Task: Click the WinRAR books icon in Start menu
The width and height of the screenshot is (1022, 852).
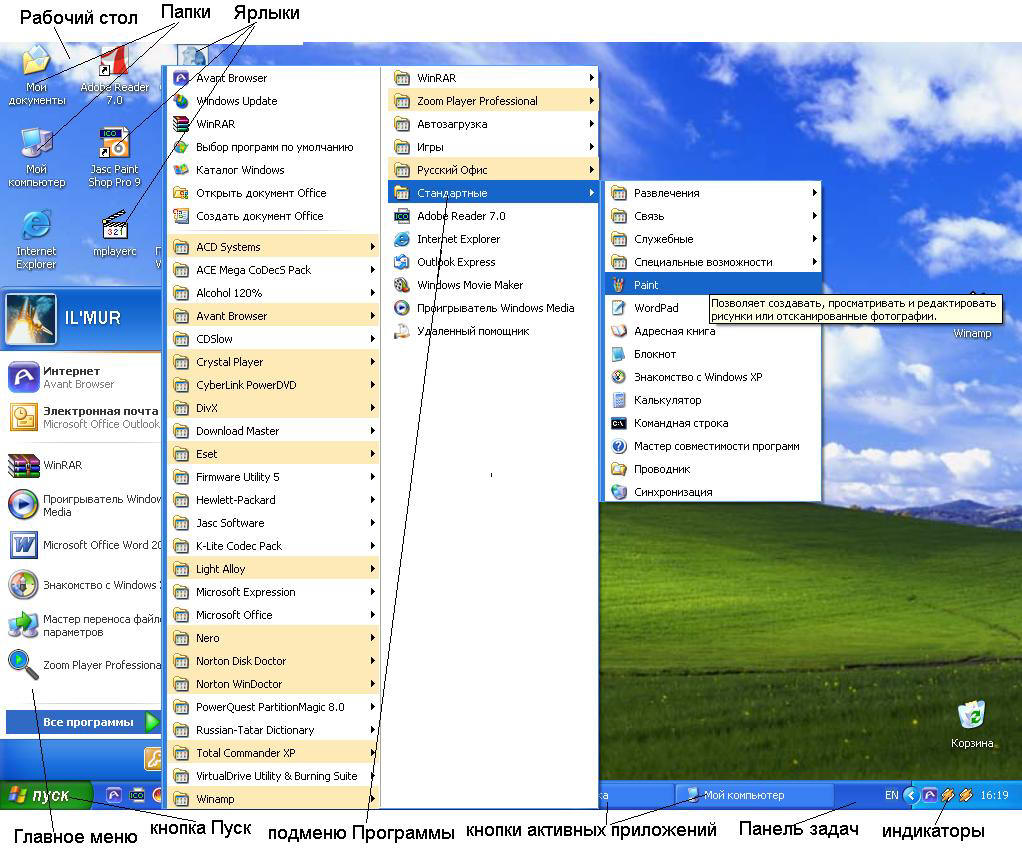Action: click(23, 465)
